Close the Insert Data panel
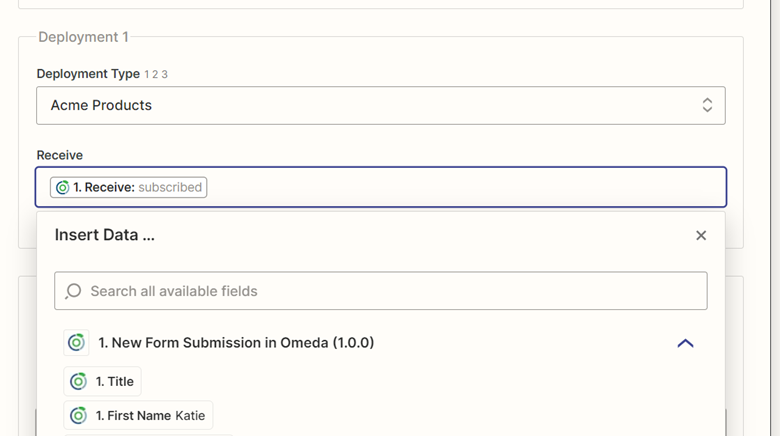The width and height of the screenshot is (780, 436). click(x=701, y=235)
